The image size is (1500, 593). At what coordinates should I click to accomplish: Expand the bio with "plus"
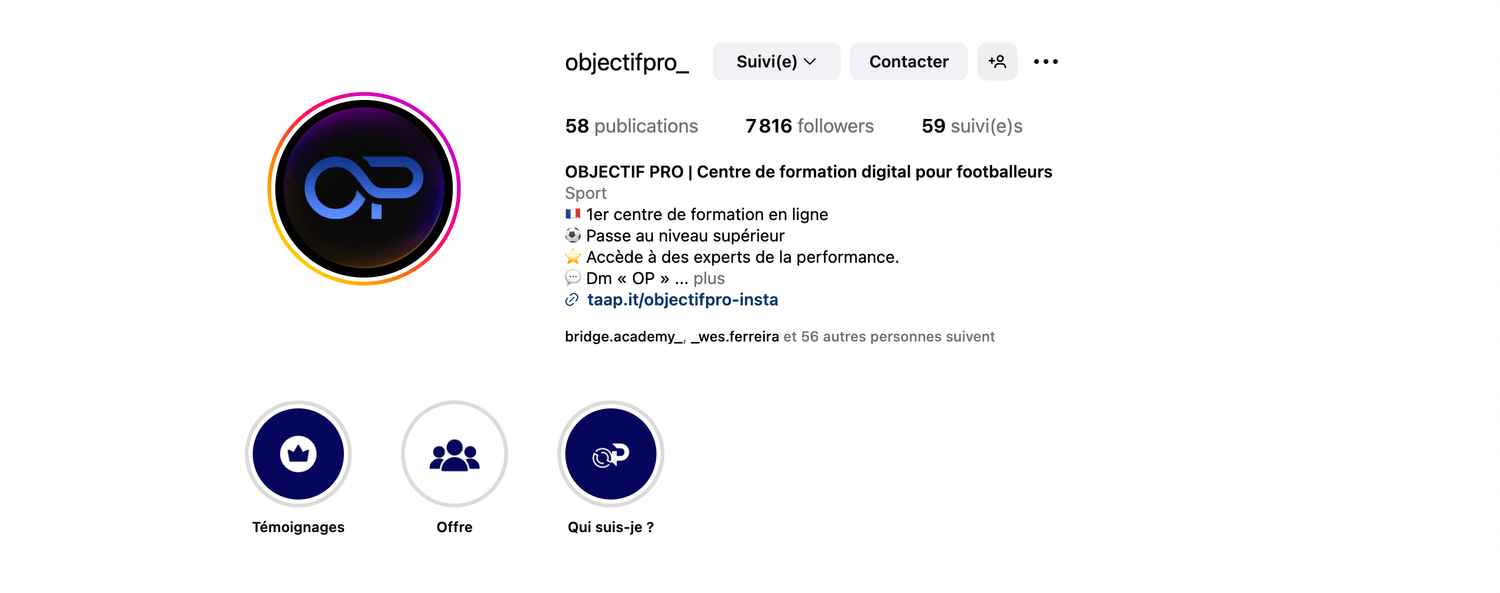(x=709, y=279)
